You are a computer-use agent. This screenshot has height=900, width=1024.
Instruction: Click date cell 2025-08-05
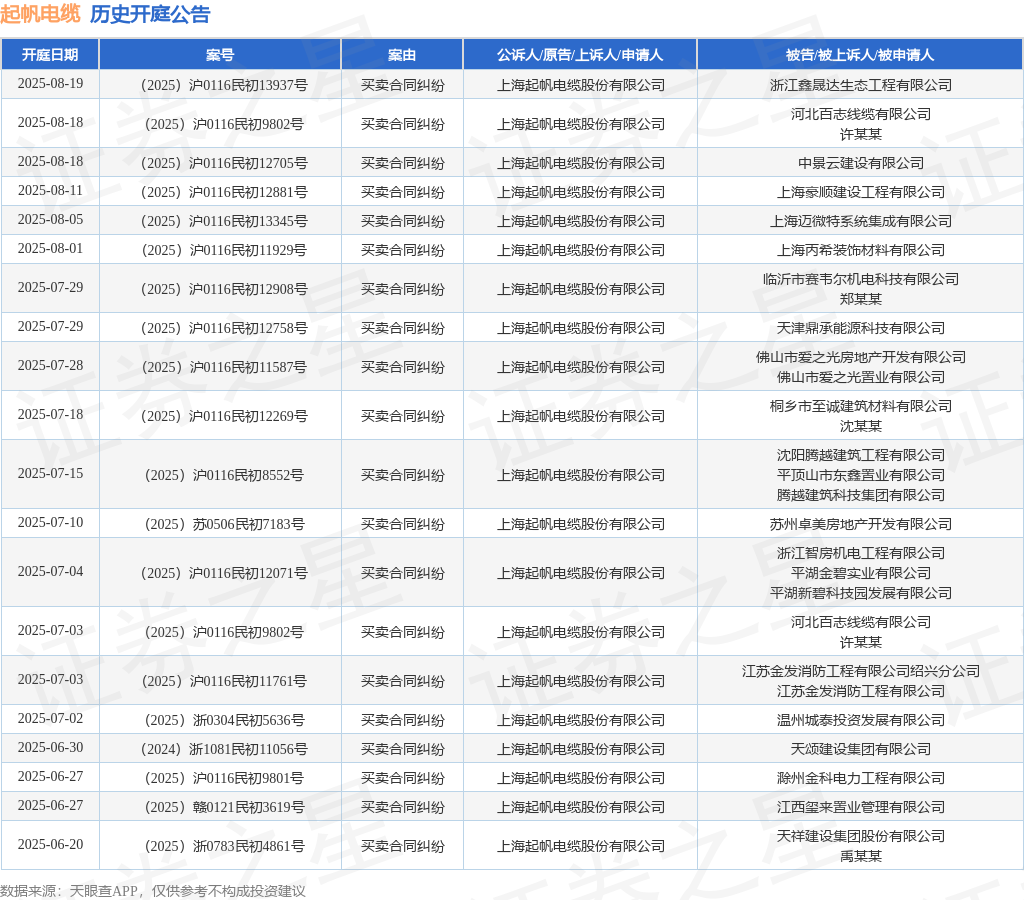click(x=50, y=219)
